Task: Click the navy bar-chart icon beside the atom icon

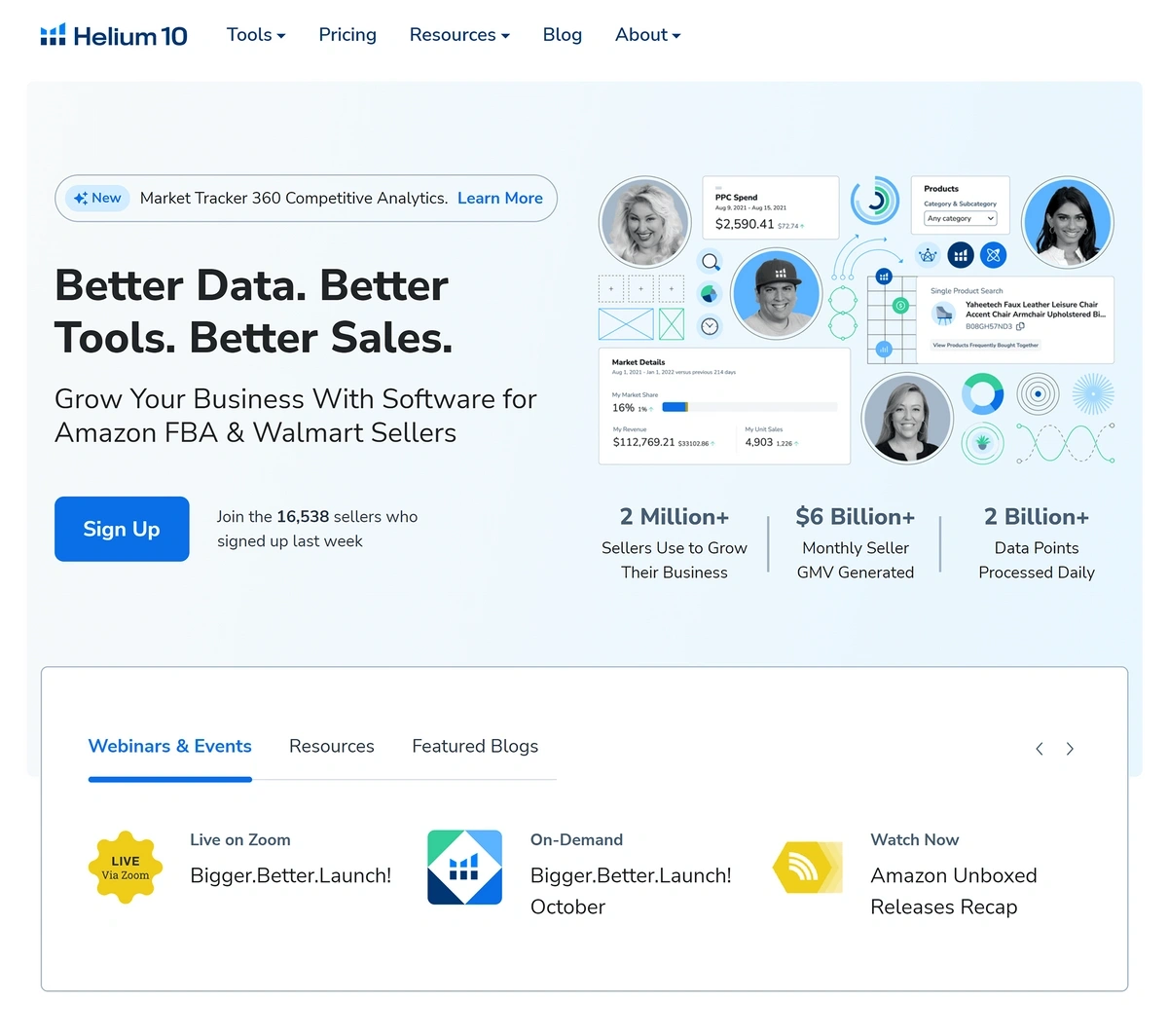Action: coord(961,255)
